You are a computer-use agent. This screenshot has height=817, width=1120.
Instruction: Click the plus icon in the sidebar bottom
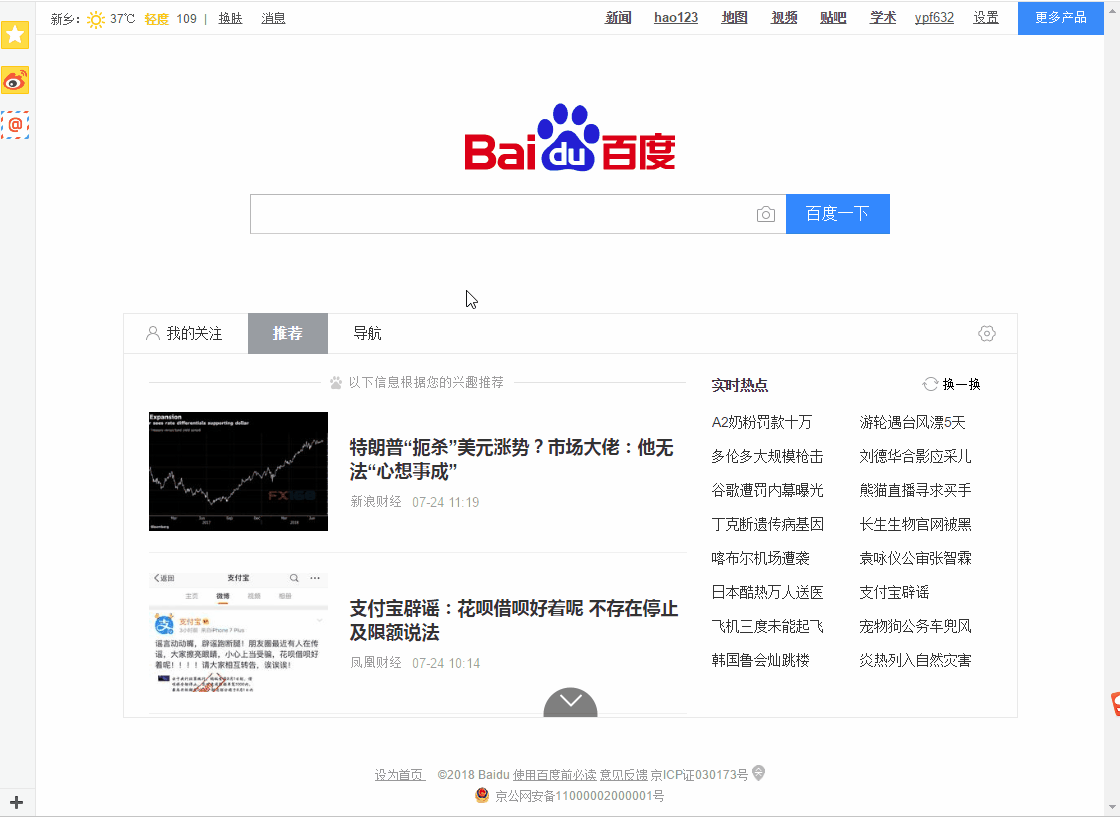16,803
